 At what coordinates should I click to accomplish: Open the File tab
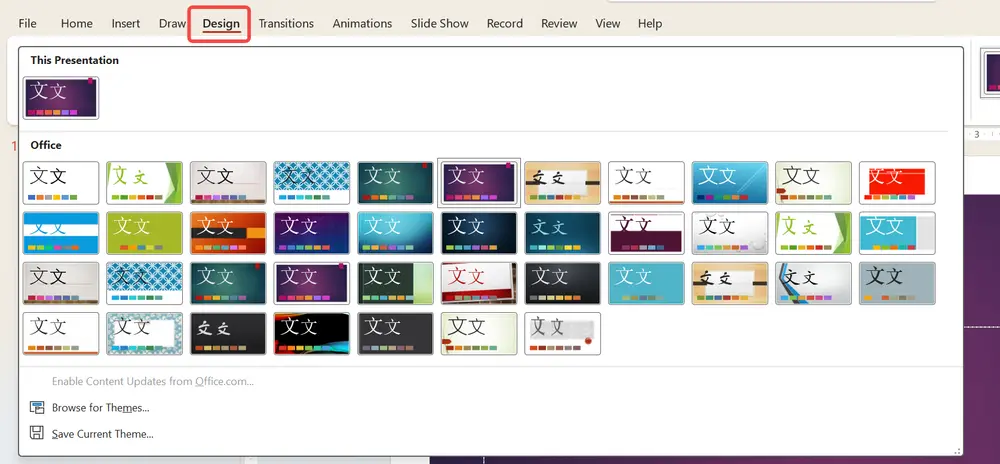pyautogui.click(x=27, y=24)
